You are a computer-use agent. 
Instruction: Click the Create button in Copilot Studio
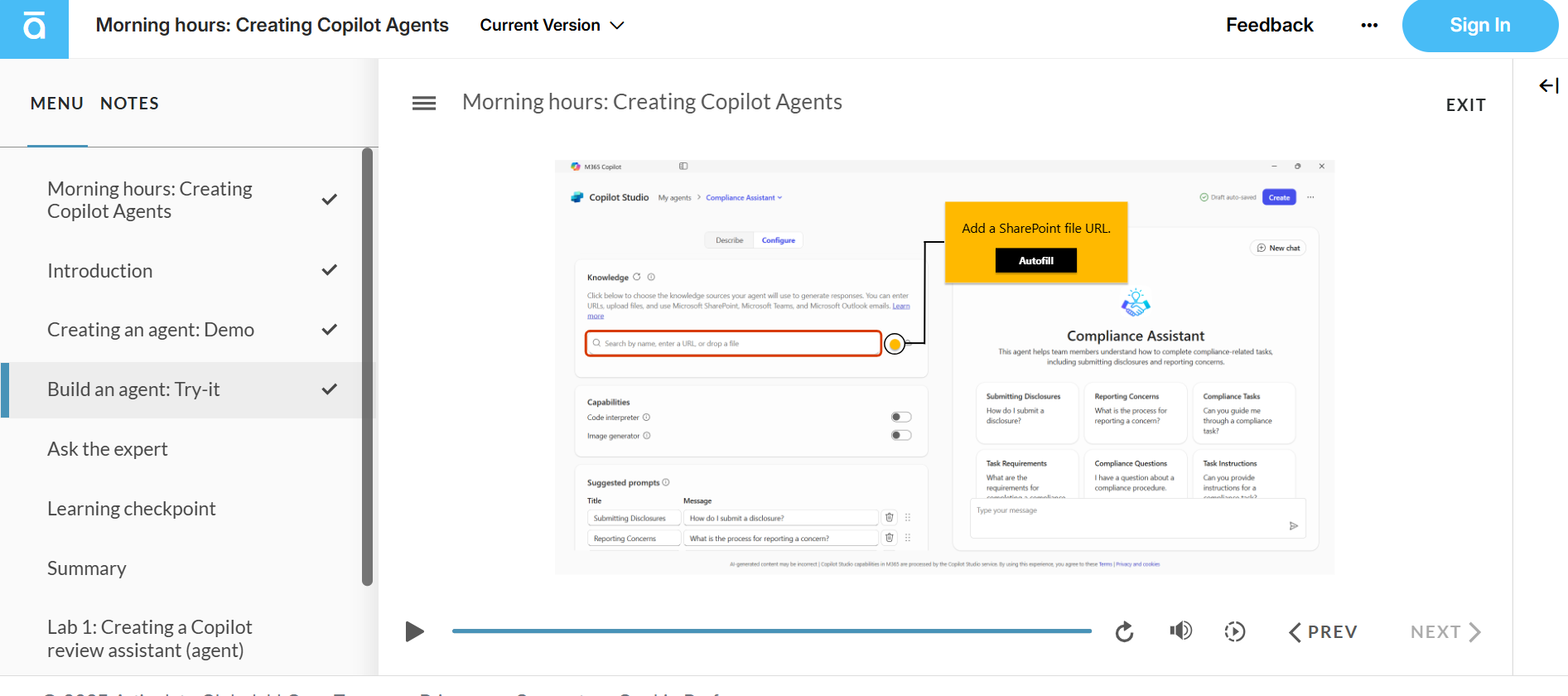point(1279,197)
